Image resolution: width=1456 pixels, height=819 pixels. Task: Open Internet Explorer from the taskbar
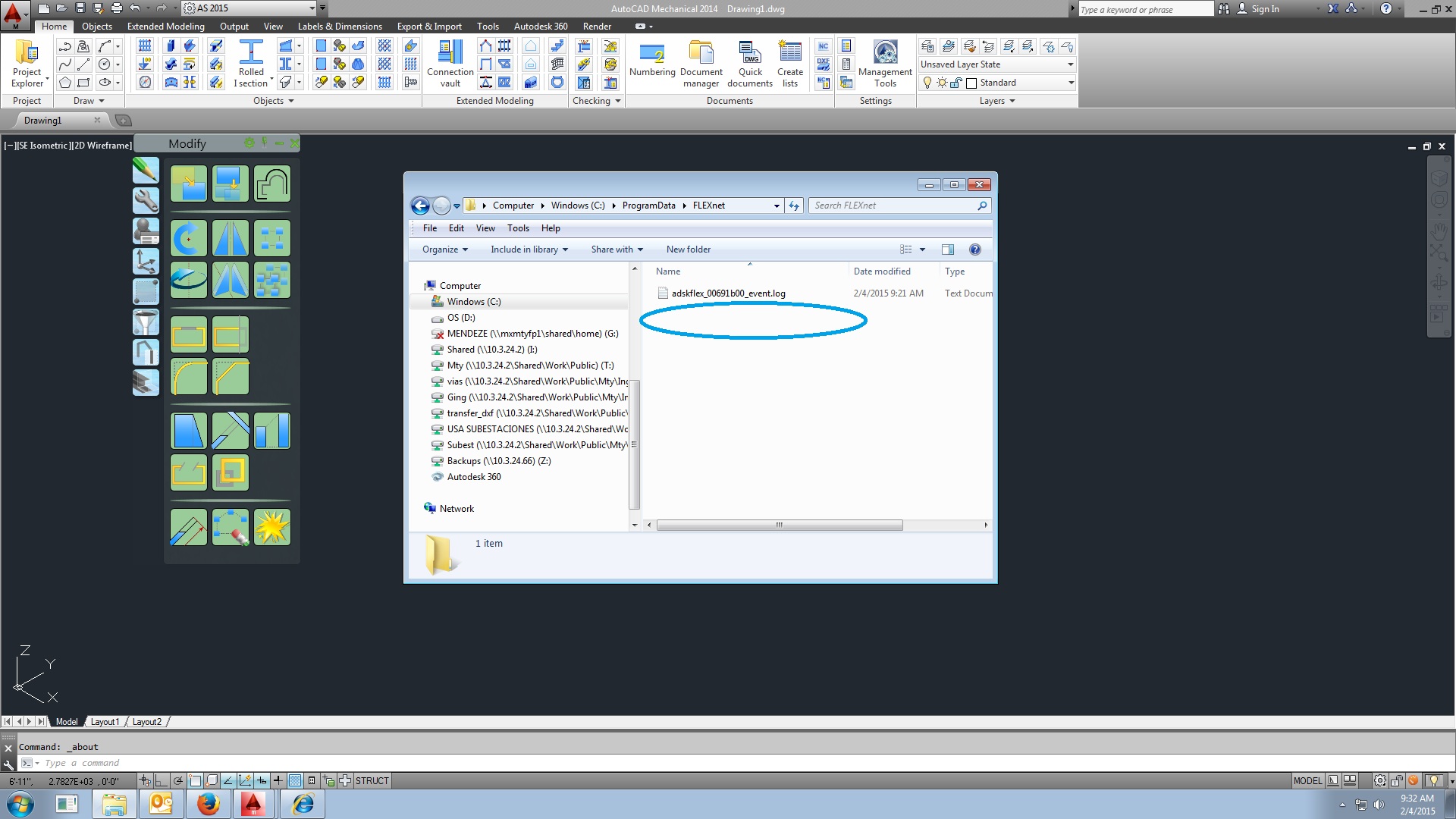(303, 804)
